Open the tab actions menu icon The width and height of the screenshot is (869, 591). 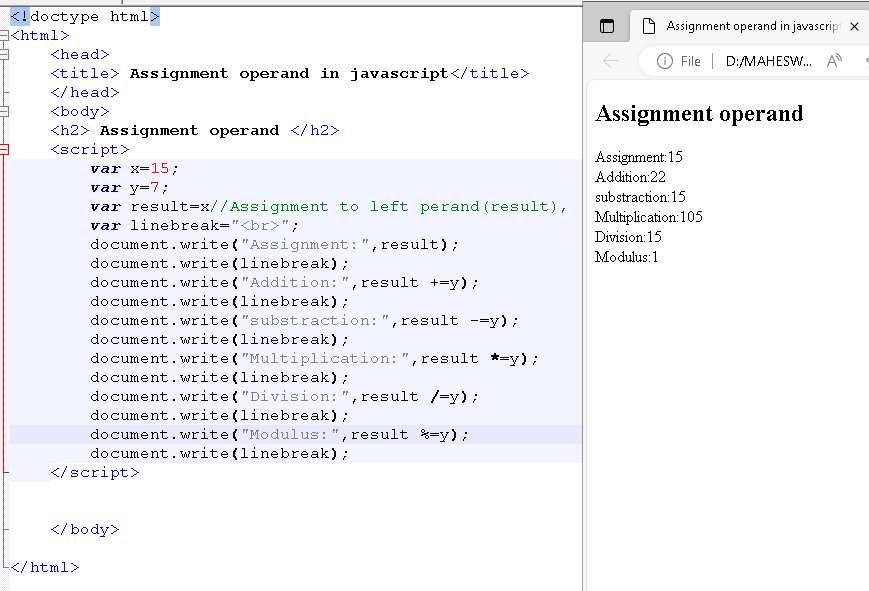click(607, 27)
